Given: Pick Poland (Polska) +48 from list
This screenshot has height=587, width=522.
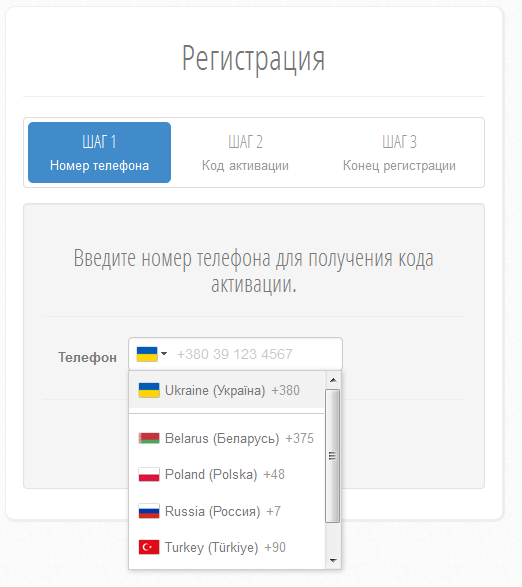Looking at the screenshot, I should click(227, 474).
